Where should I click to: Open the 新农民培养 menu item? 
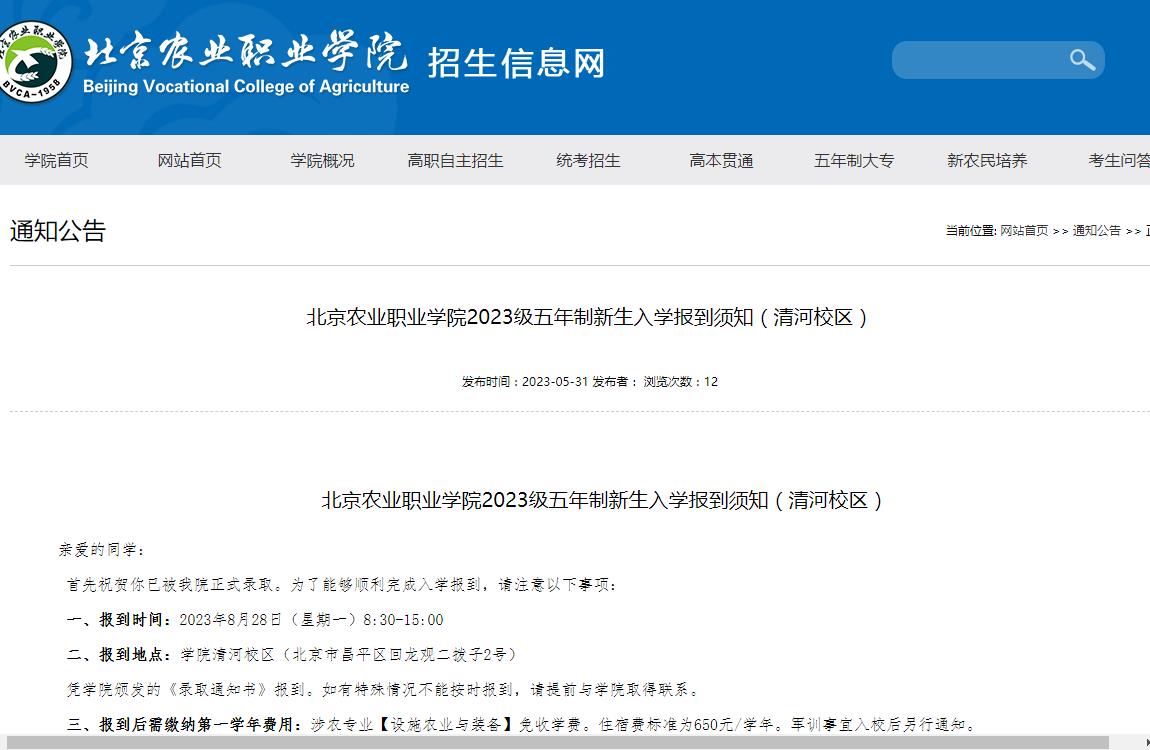pos(986,161)
